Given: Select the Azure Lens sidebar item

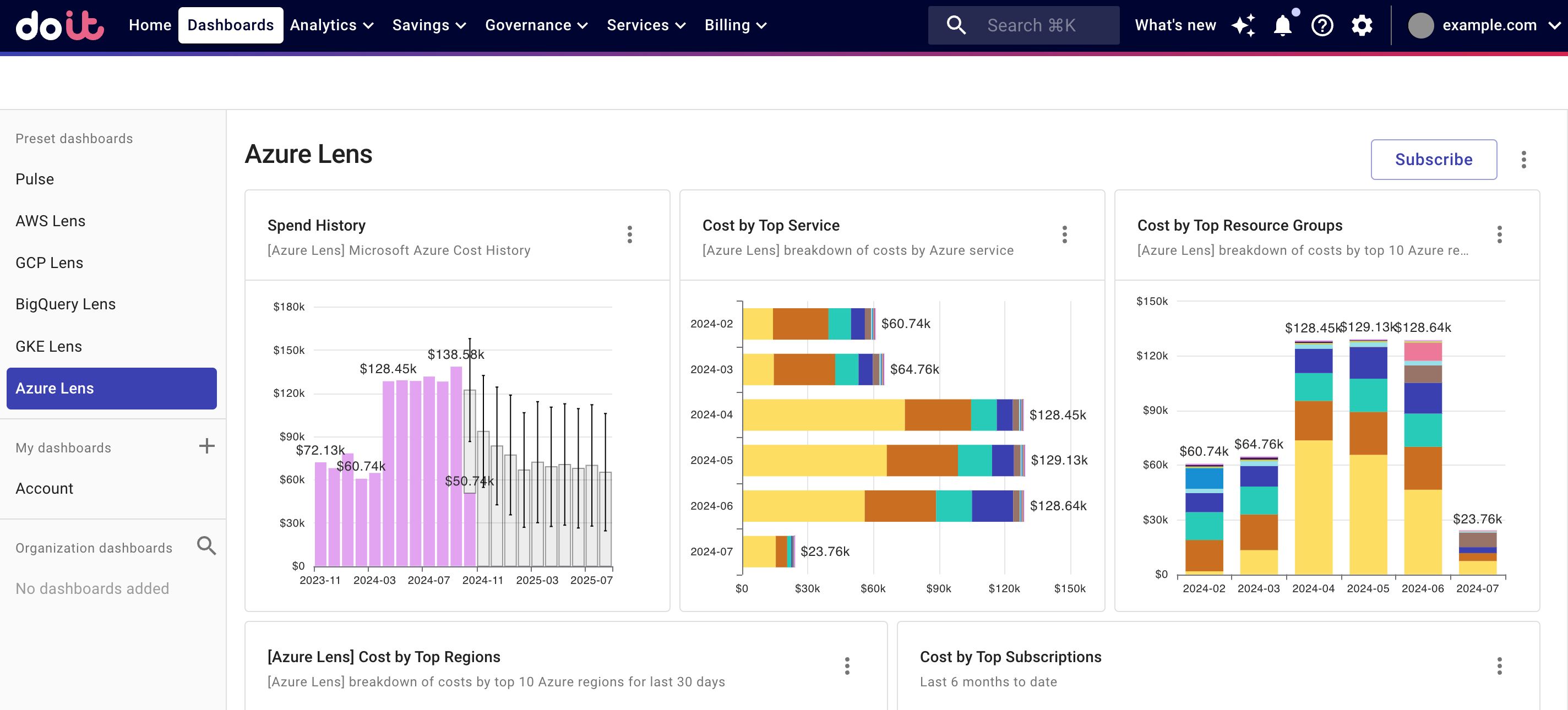Looking at the screenshot, I should (x=112, y=388).
